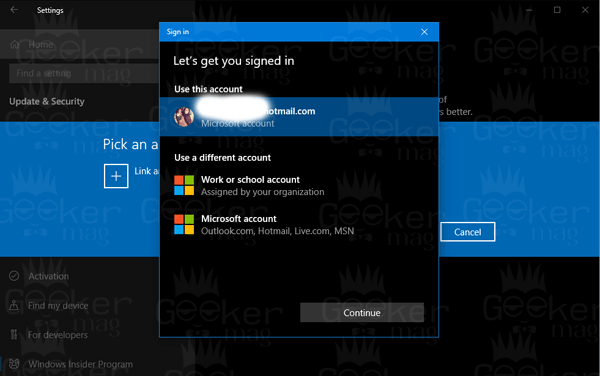Screen dimensions: 600x376
Task: Click the Microsoft account logo icon
Action: point(184,225)
